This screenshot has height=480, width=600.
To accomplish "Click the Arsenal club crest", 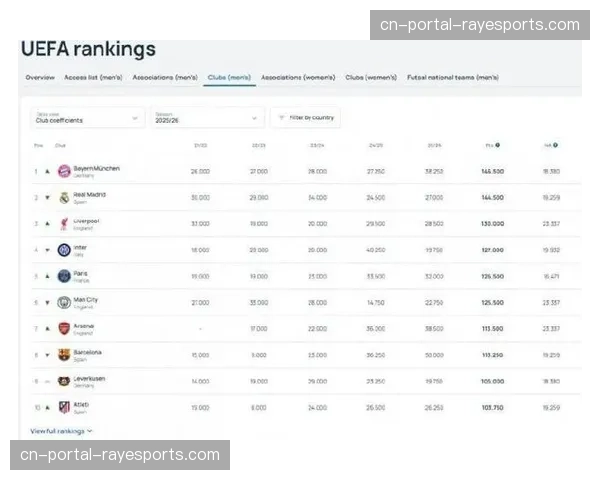I will point(64,328).
